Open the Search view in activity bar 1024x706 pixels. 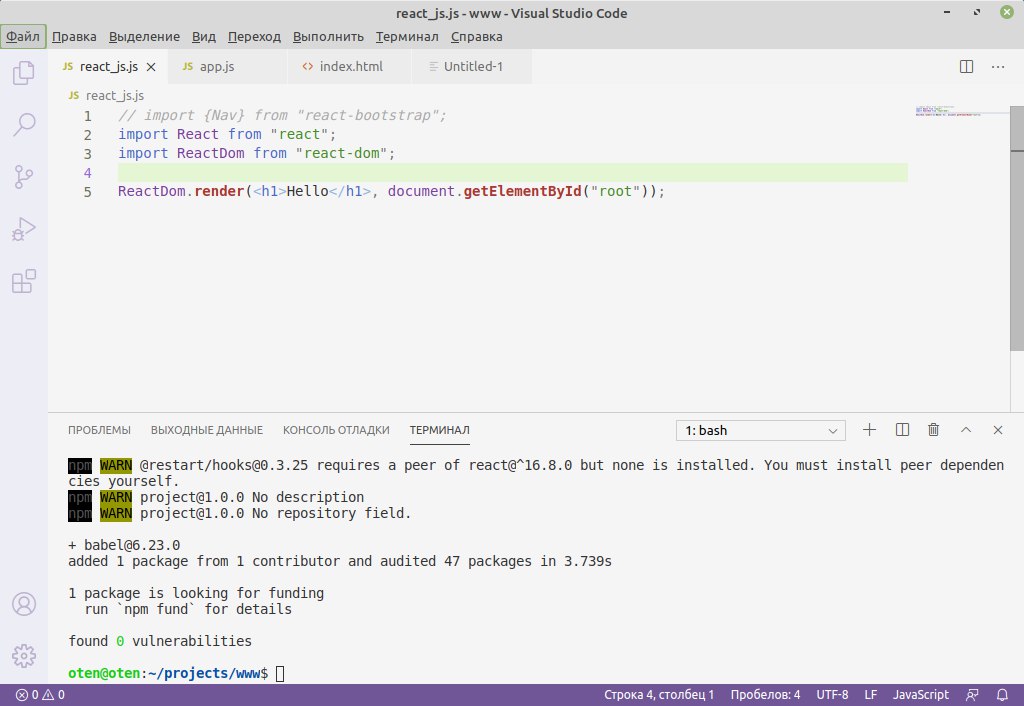pyautogui.click(x=24, y=124)
